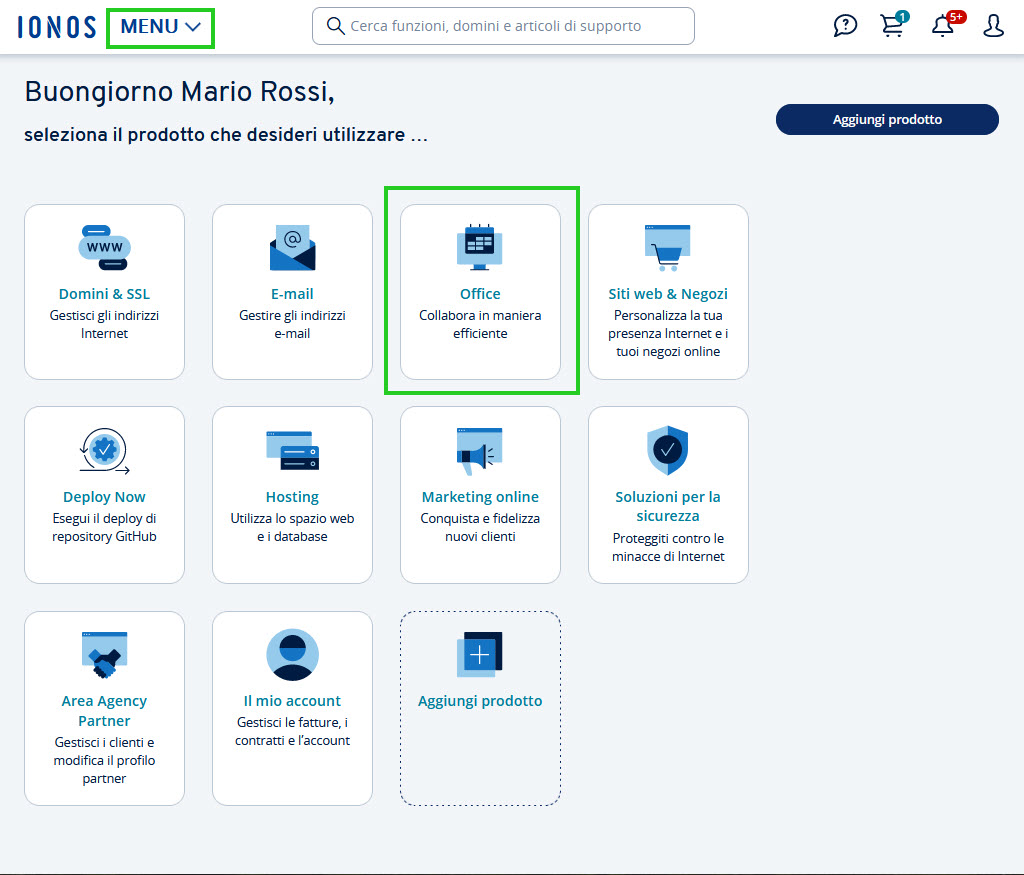Viewport: 1024px width, 875px height.
Task: Click the Deploy Now gear icon
Action: tap(104, 451)
